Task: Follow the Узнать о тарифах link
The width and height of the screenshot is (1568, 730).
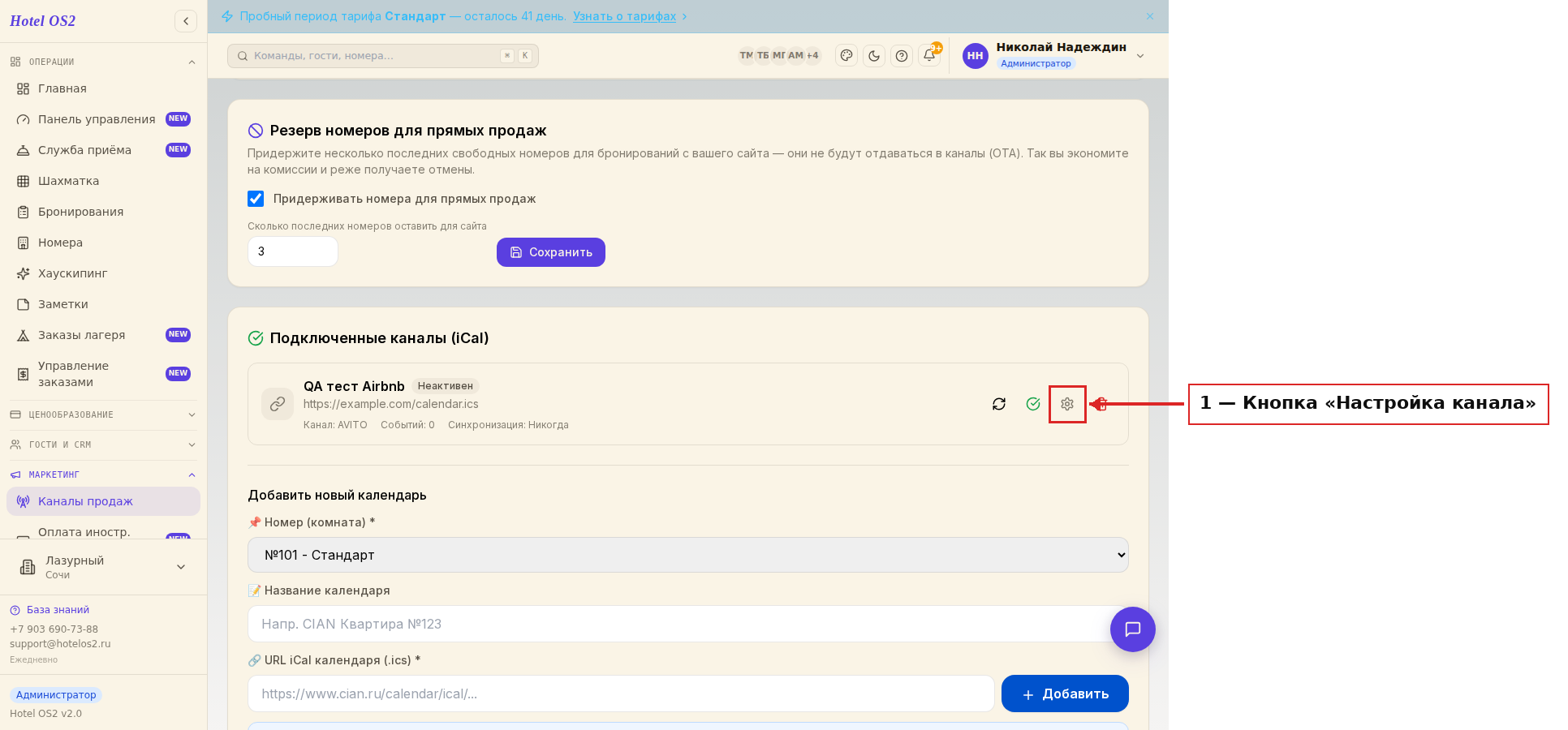Action: [624, 16]
